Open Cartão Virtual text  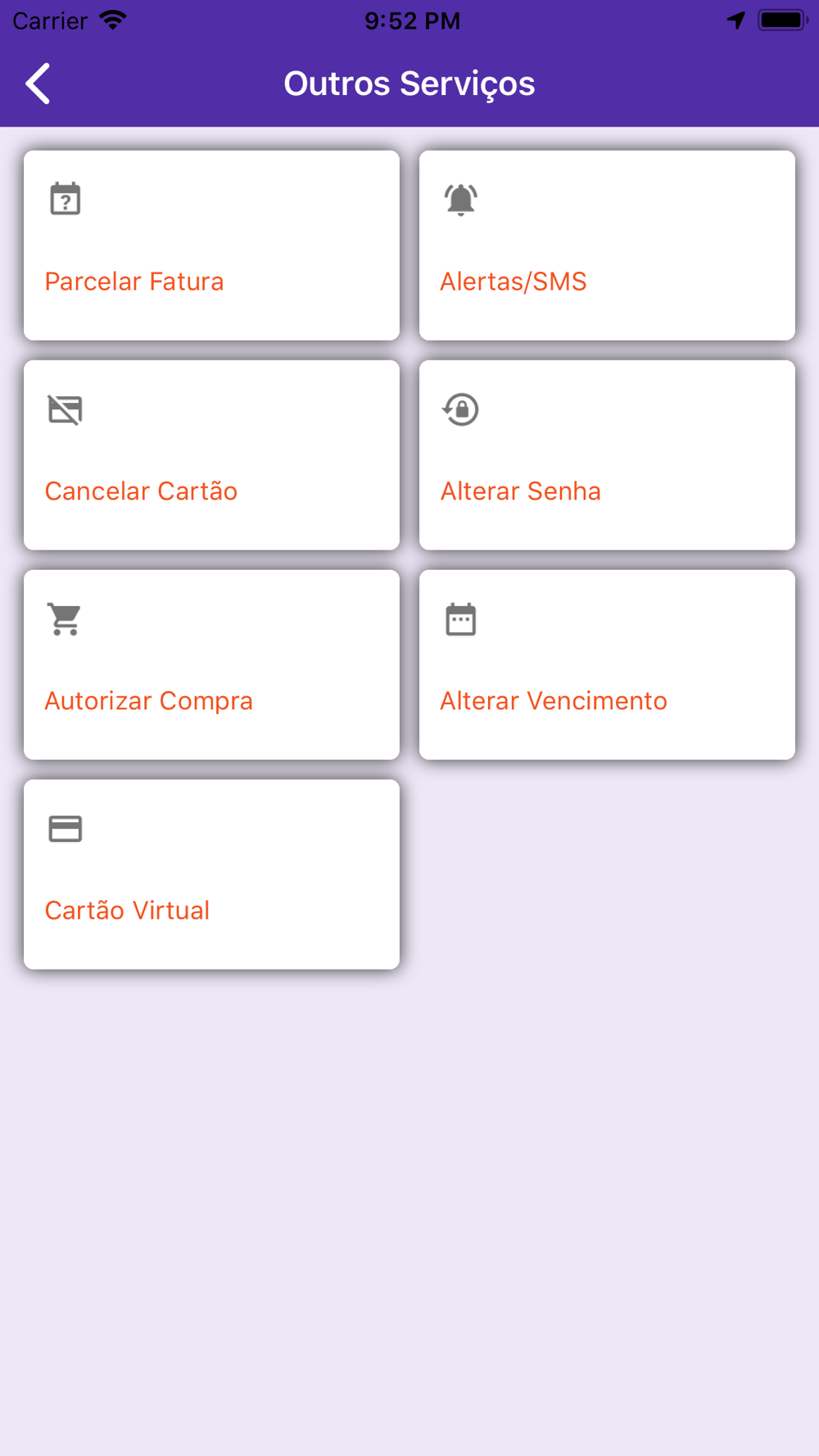(x=127, y=911)
